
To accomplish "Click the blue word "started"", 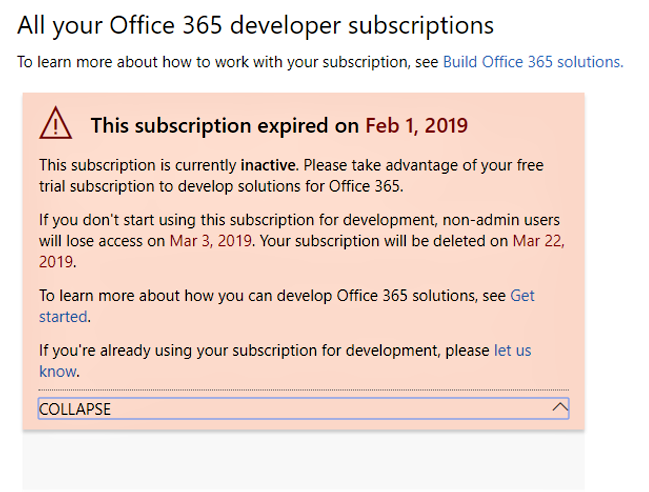I will (x=63, y=317).
